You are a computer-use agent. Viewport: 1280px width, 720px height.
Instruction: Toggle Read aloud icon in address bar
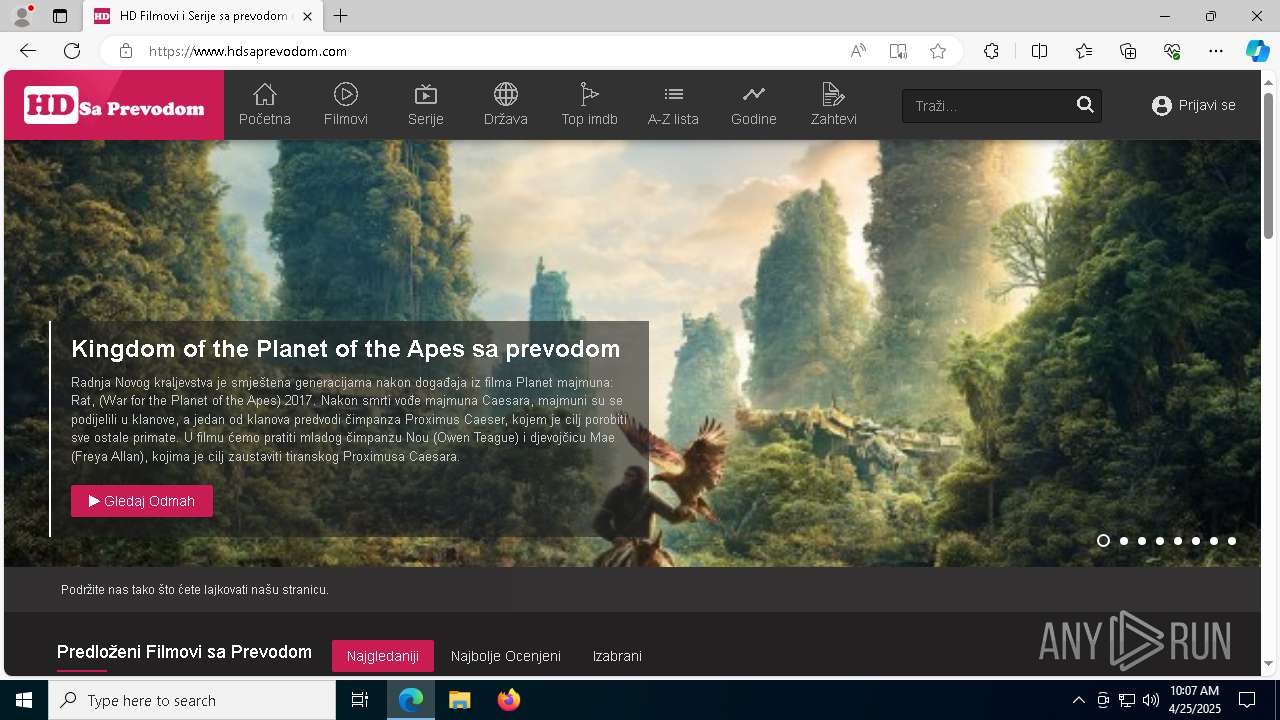(858, 51)
